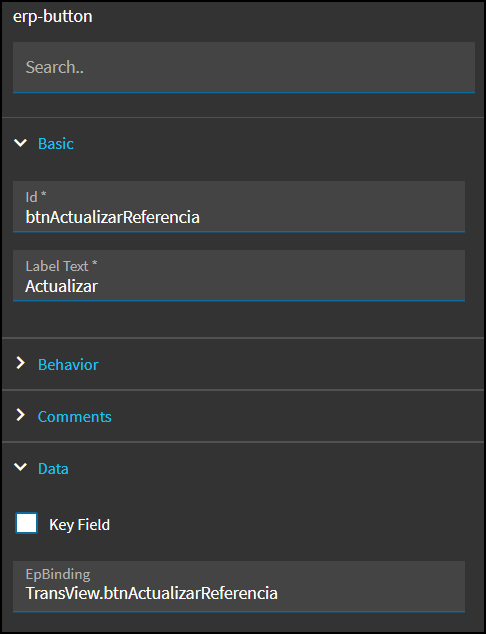Open the Behavior section heading
The height and width of the screenshot is (634, 486).
click(x=68, y=364)
